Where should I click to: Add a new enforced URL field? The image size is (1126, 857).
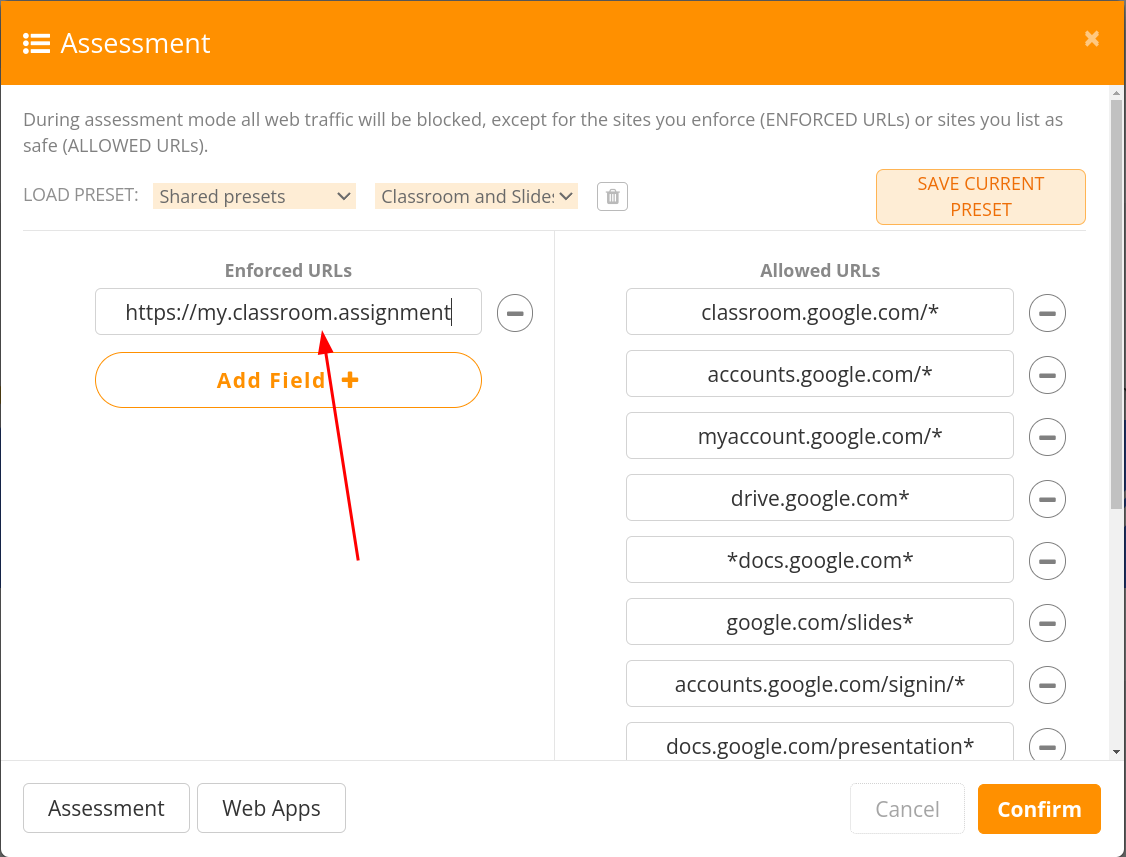(x=288, y=380)
